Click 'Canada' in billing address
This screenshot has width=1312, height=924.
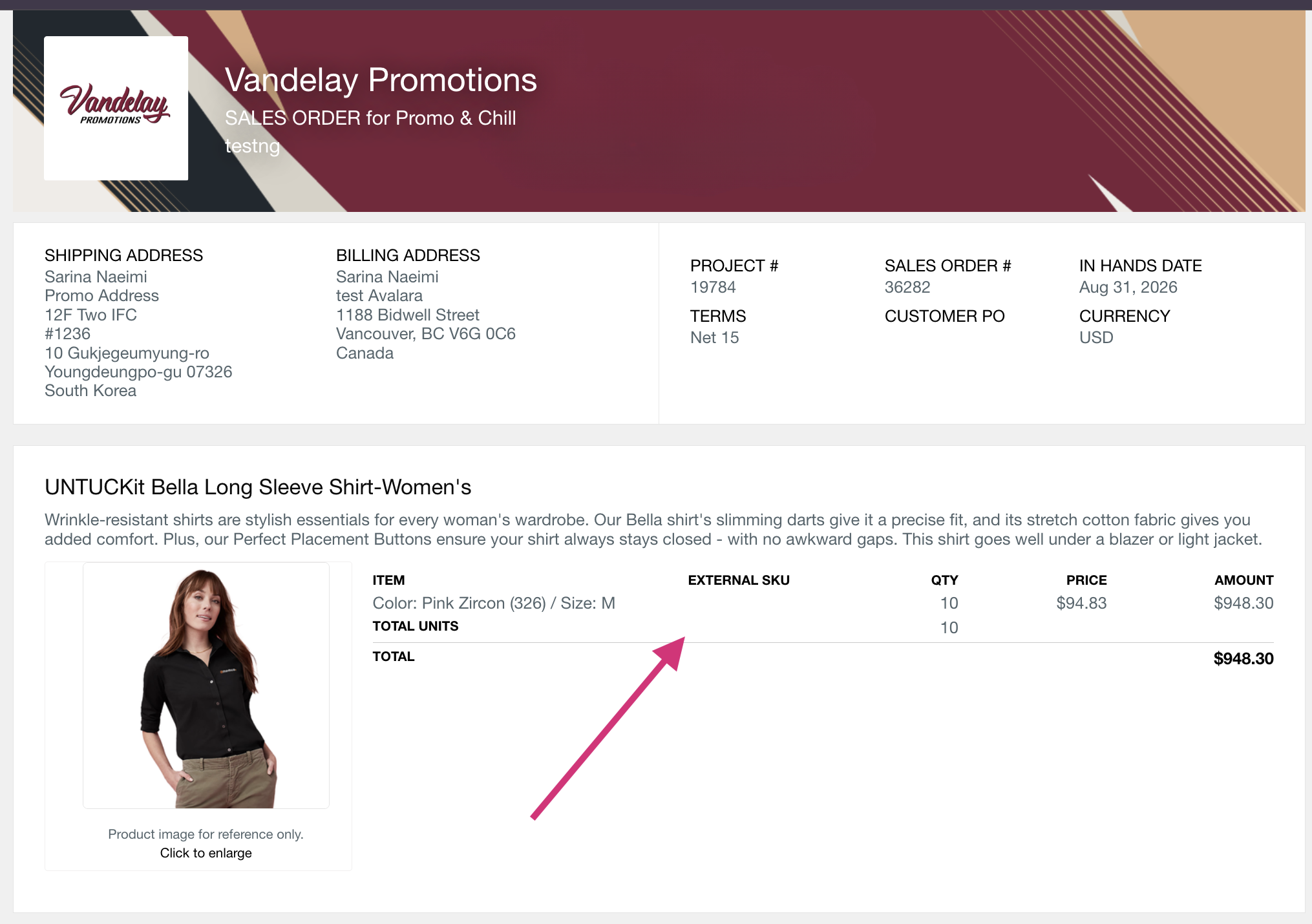365,353
